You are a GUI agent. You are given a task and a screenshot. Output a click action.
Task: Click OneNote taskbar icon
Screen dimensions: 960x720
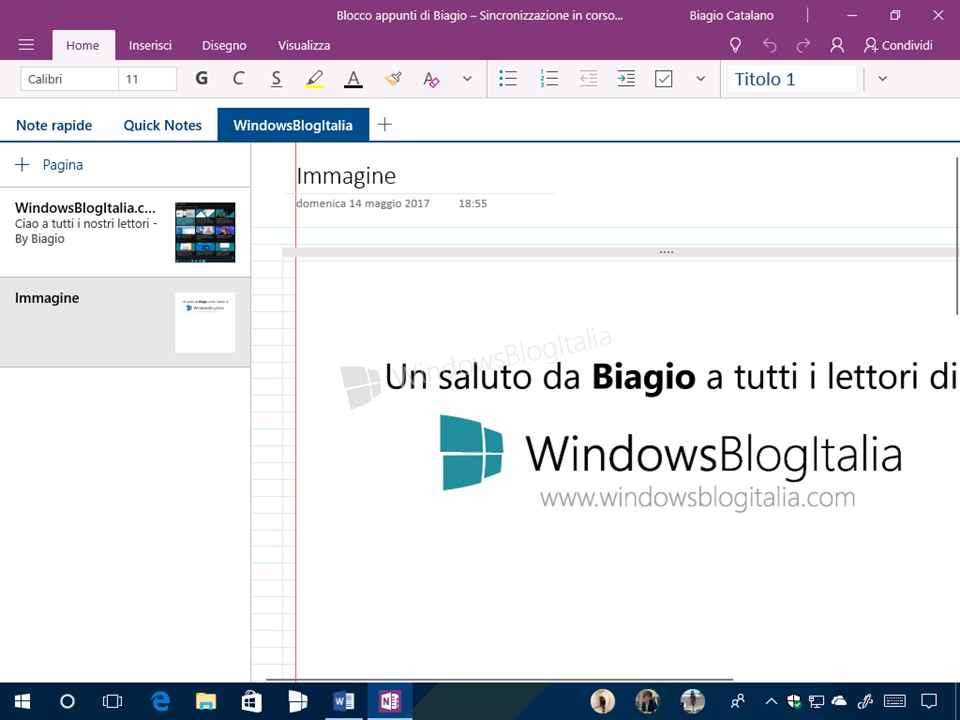390,701
